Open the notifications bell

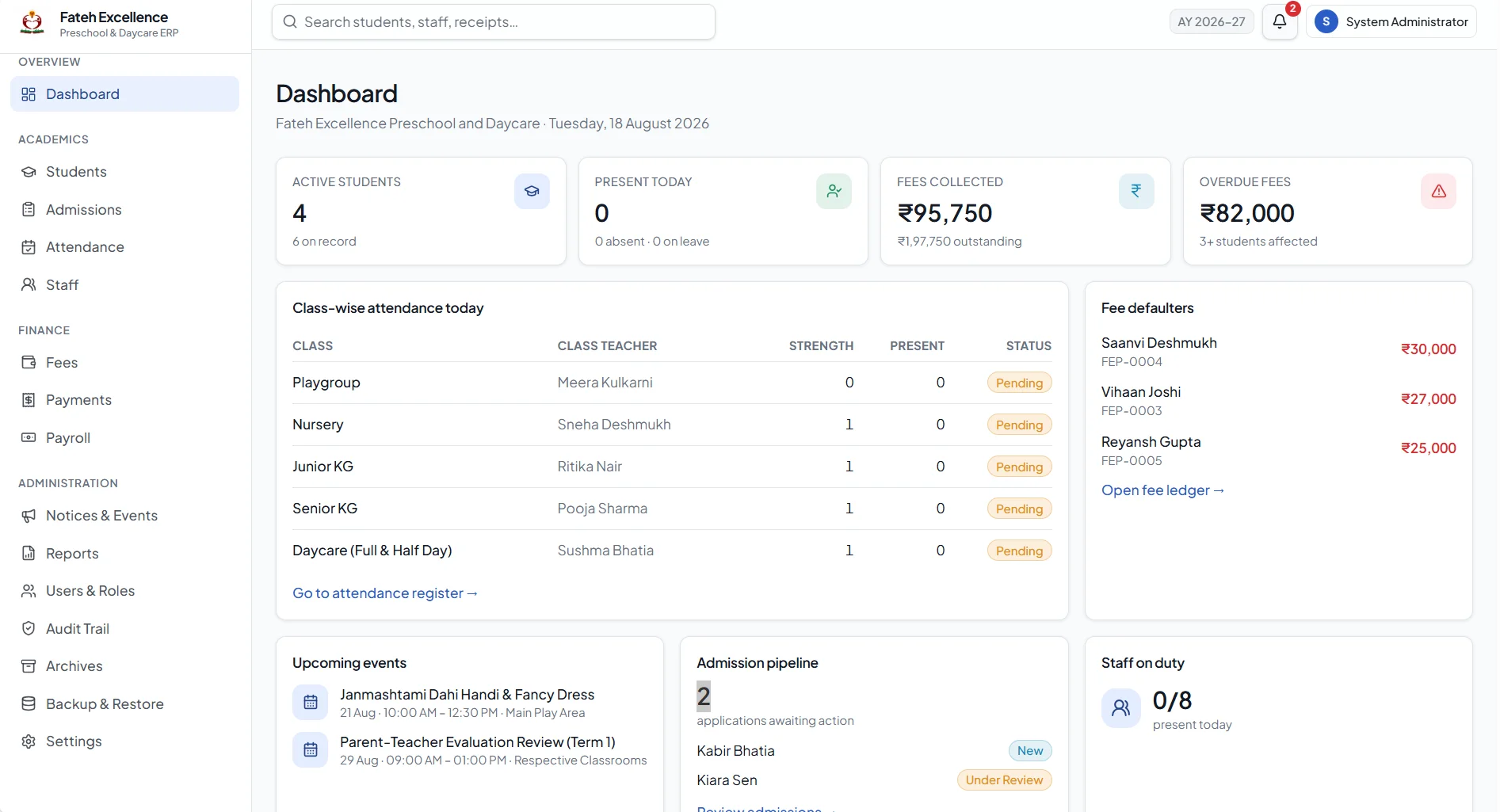click(1279, 21)
